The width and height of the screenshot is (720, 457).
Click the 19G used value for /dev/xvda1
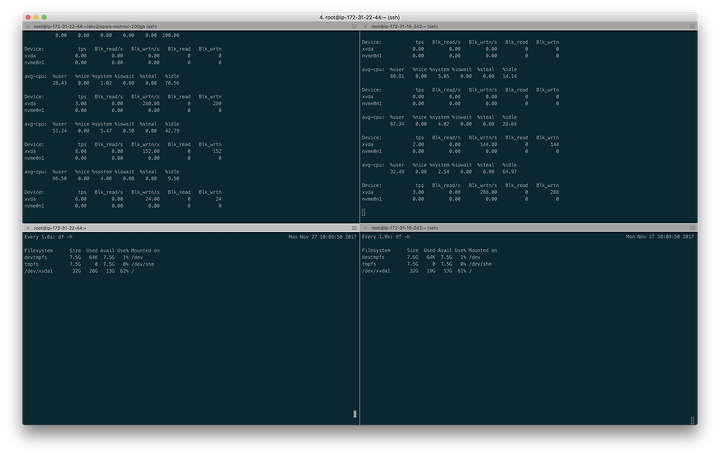(431, 271)
